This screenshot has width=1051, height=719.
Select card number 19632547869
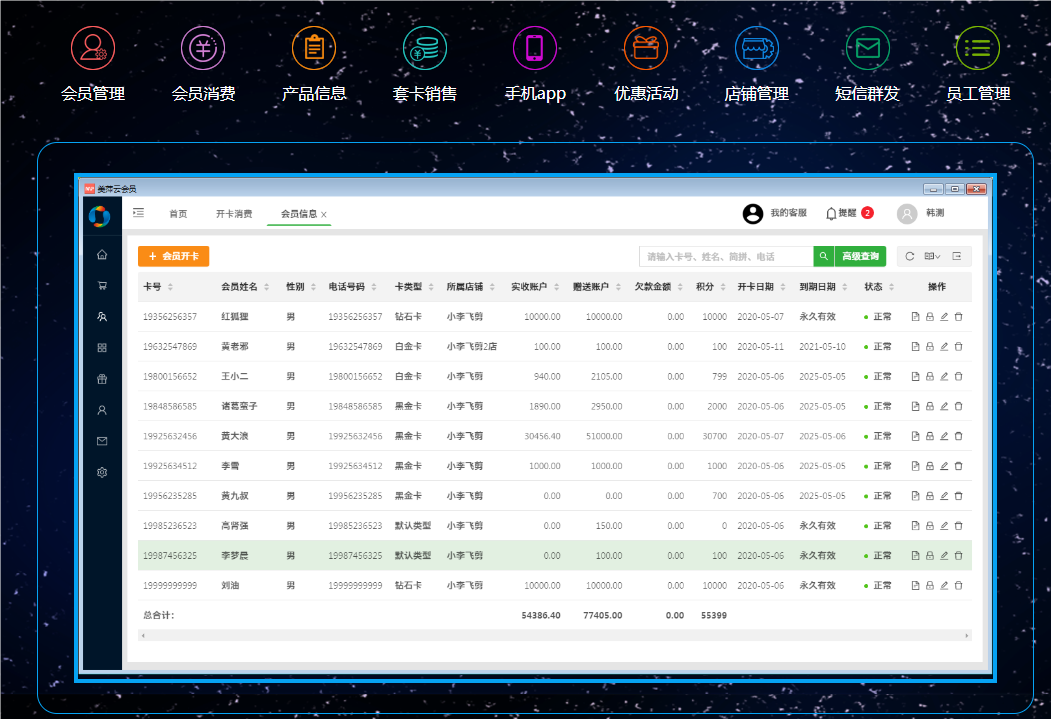(170, 346)
